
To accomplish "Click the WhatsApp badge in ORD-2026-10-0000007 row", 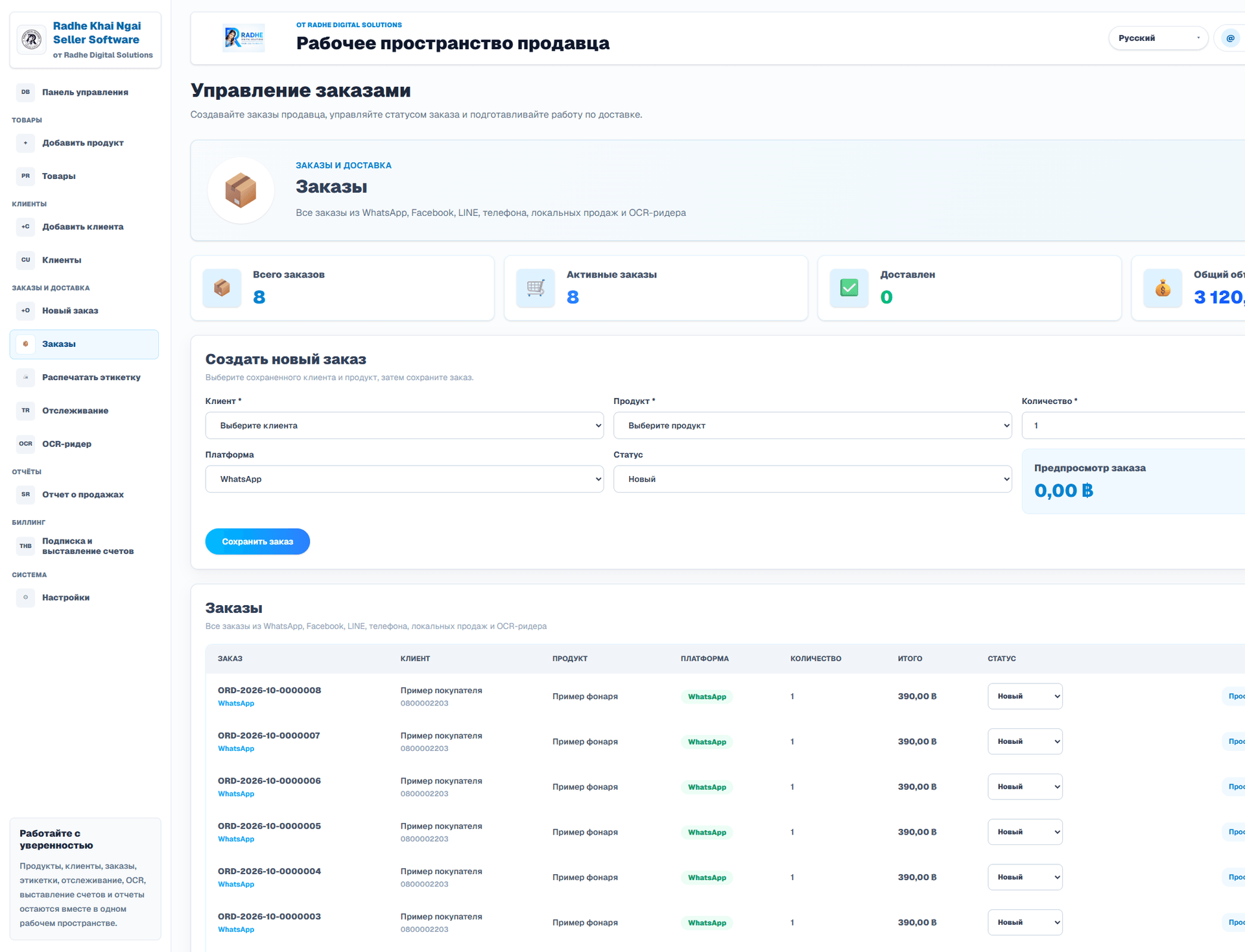I will pyautogui.click(x=707, y=742).
